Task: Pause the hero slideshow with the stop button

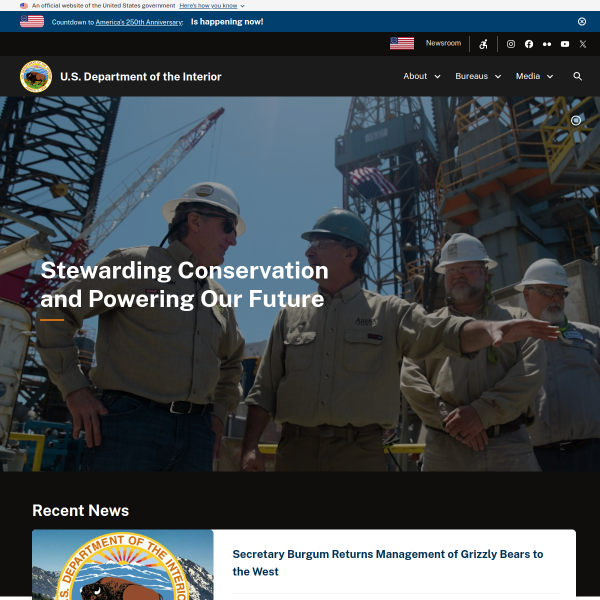Action: pyautogui.click(x=576, y=121)
